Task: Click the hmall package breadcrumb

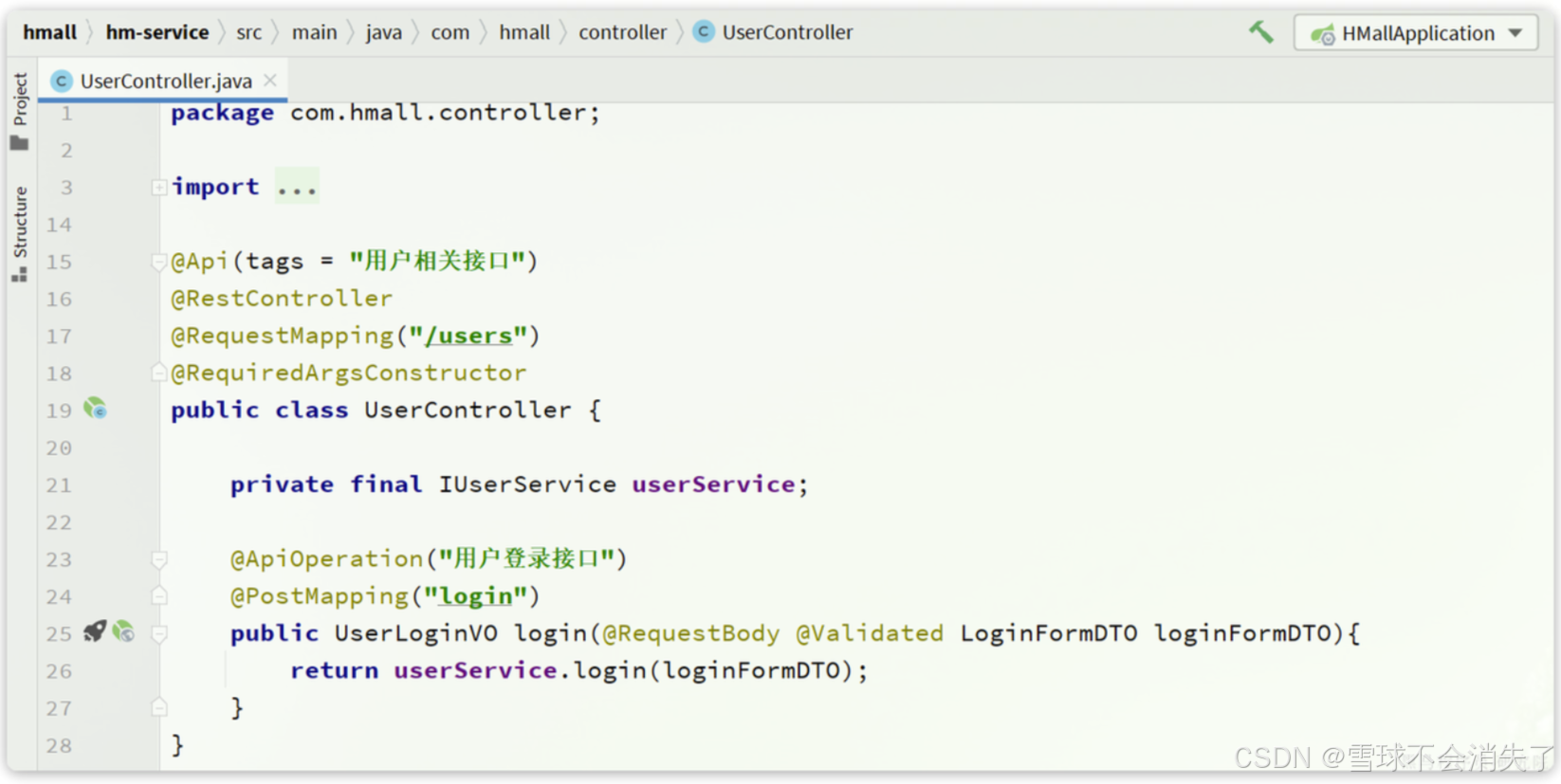Action: pos(524,32)
